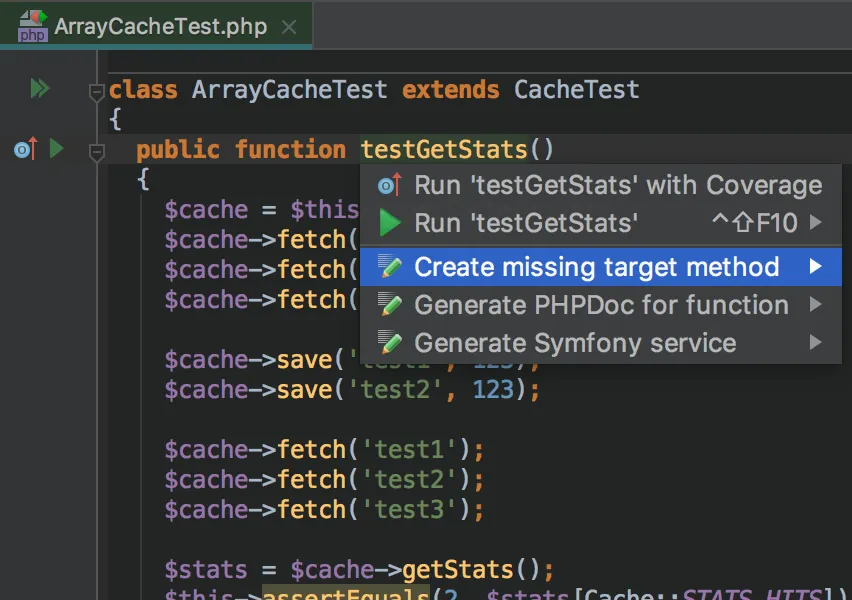This screenshot has width=852, height=600.
Task: Click the CacheTest parent class name
Action: pyautogui.click(x=577, y=90)
